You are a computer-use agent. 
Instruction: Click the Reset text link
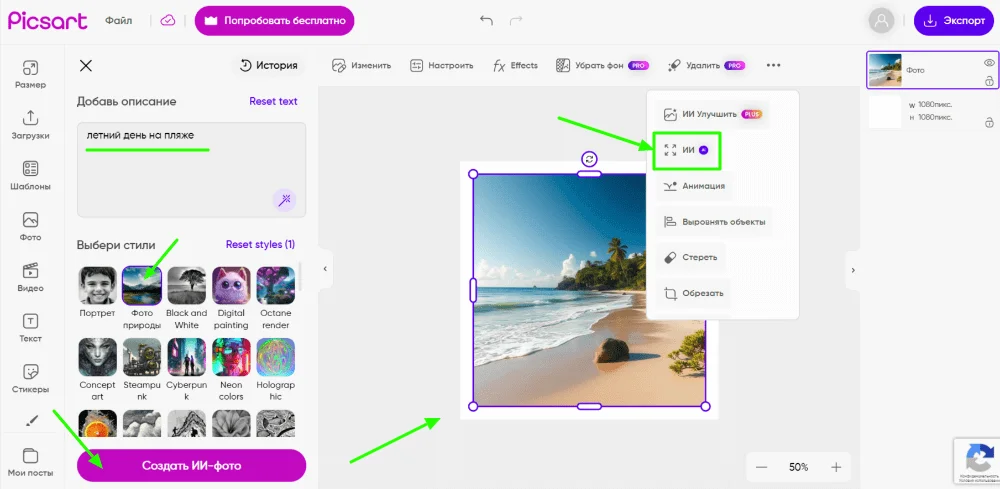point(273,101)
